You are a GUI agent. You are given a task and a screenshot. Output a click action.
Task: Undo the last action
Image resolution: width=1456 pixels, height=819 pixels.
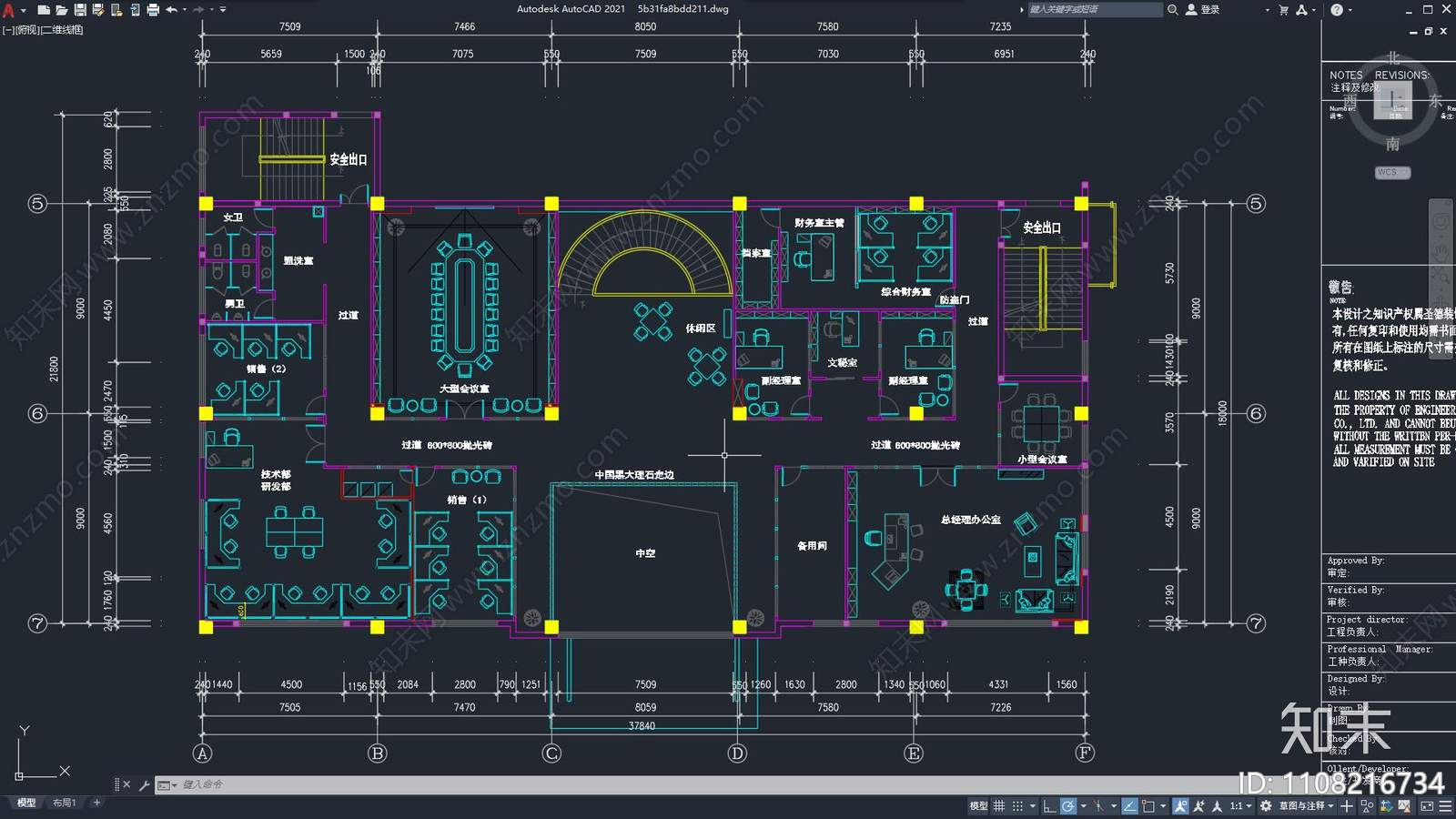pos(171,10)
